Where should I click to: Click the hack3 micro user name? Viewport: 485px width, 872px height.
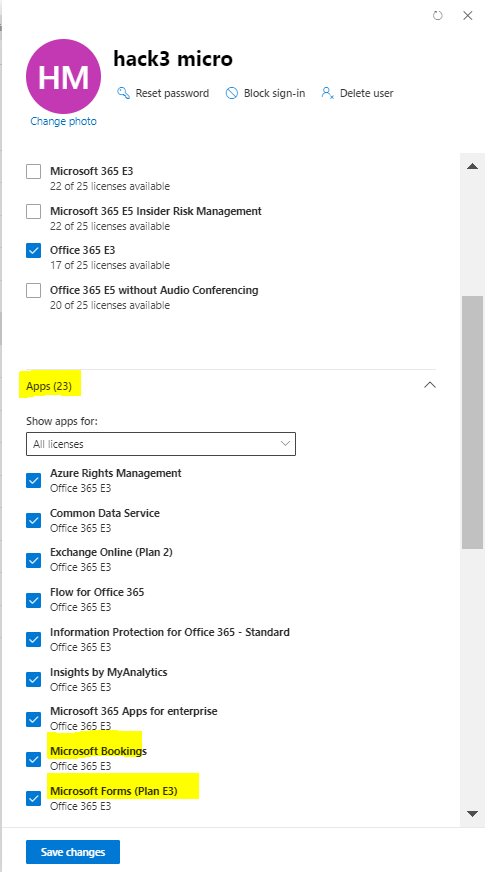[x=173, y=58]
